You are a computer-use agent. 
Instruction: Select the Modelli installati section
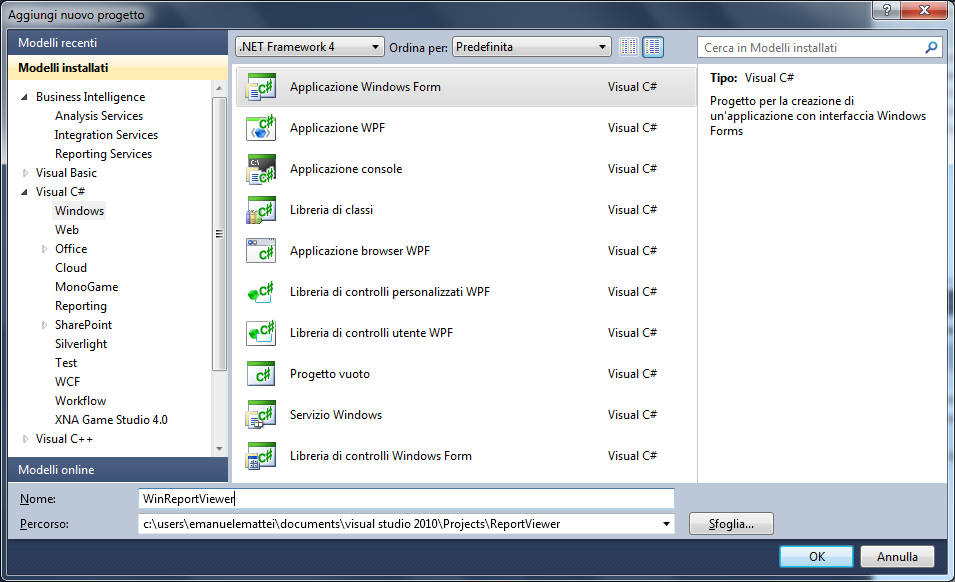click(x=118, y=68)
